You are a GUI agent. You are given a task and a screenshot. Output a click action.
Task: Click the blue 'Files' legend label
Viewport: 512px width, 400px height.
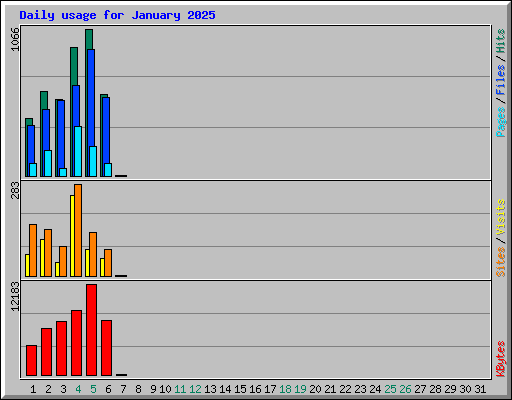click(x=500, y=80)
